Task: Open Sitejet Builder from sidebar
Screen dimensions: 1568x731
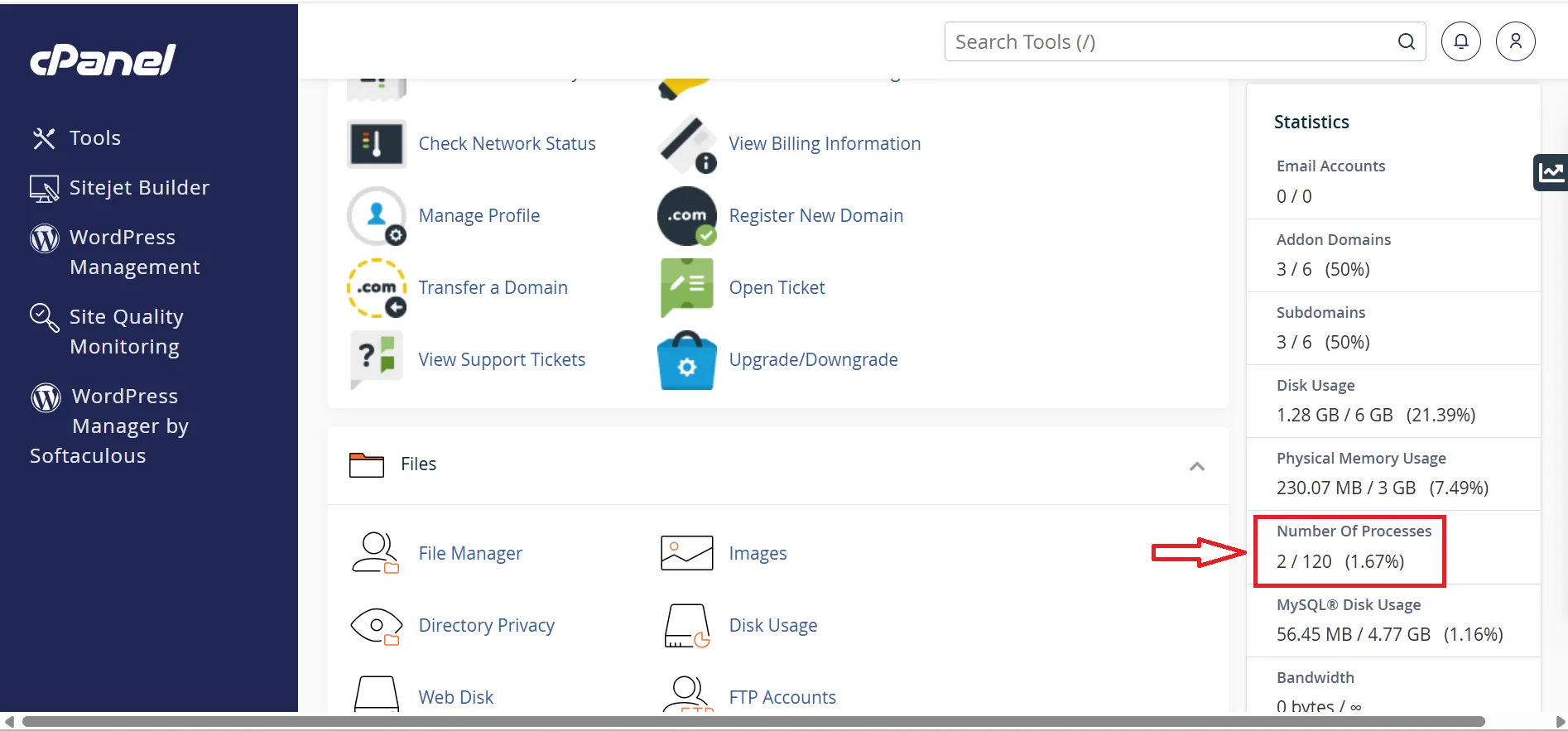Action: point(139,188)
